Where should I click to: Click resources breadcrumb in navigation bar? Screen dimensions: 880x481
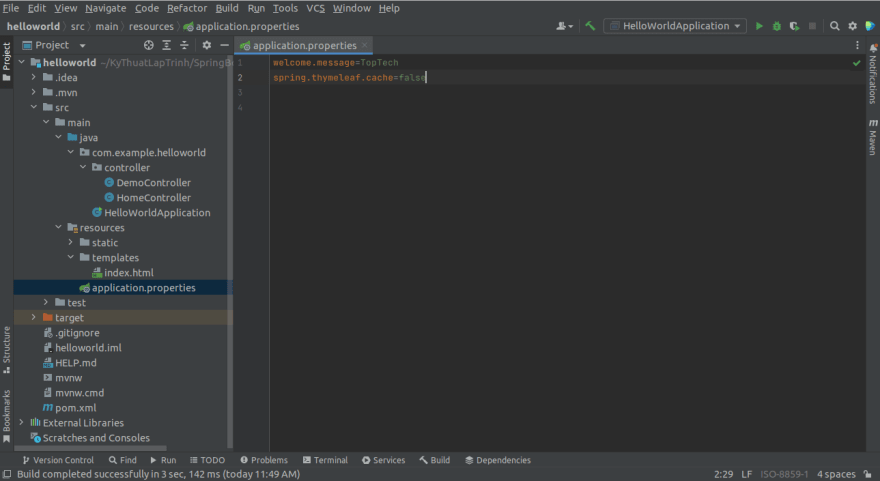[151, 26]
